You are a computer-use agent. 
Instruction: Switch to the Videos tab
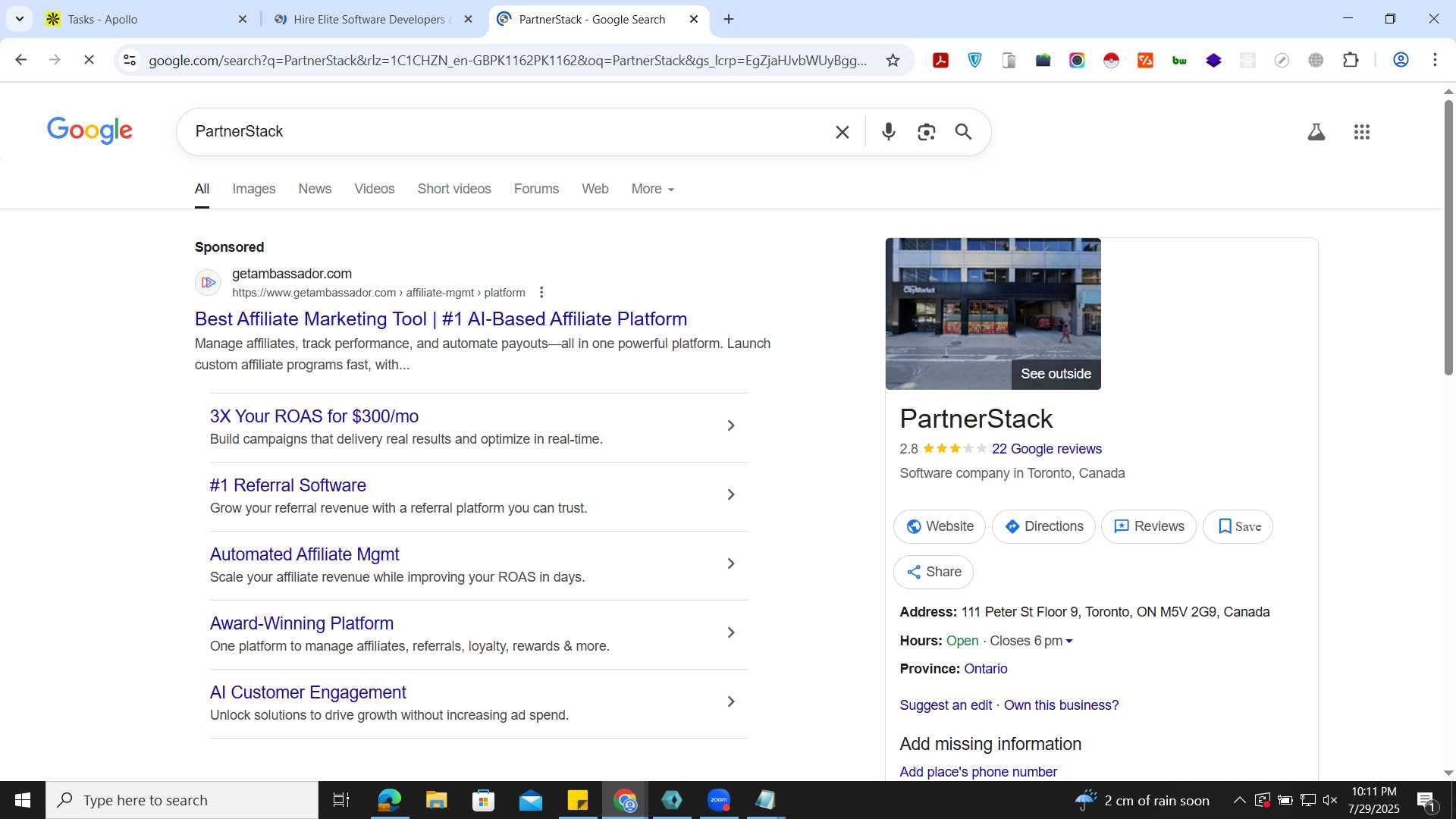tap(375, 189)
